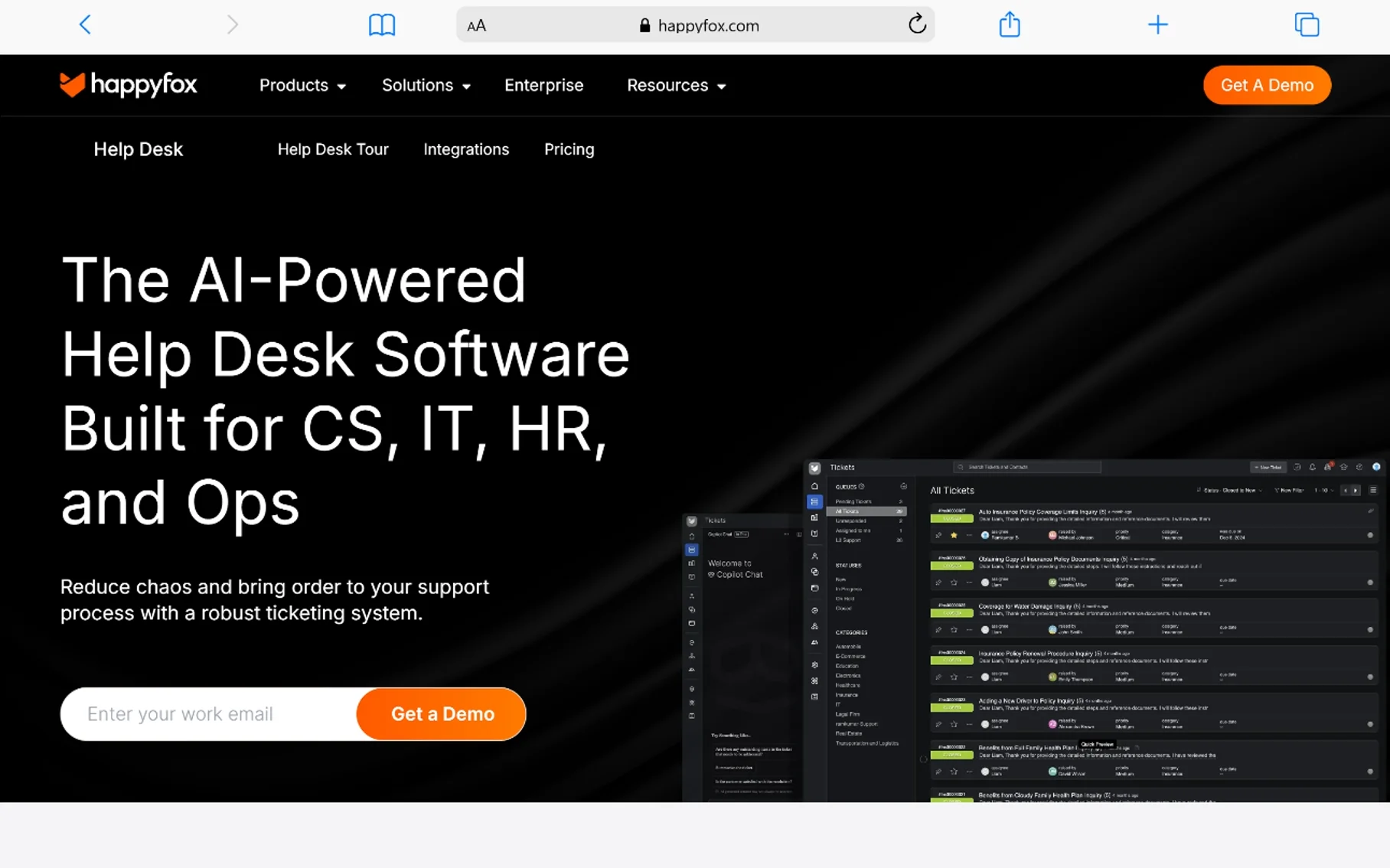Image resolution: width=1390 pixels, height=868 pixels.
Task: Expand the Products dropdown menu
Action: (x=302, y=85)
